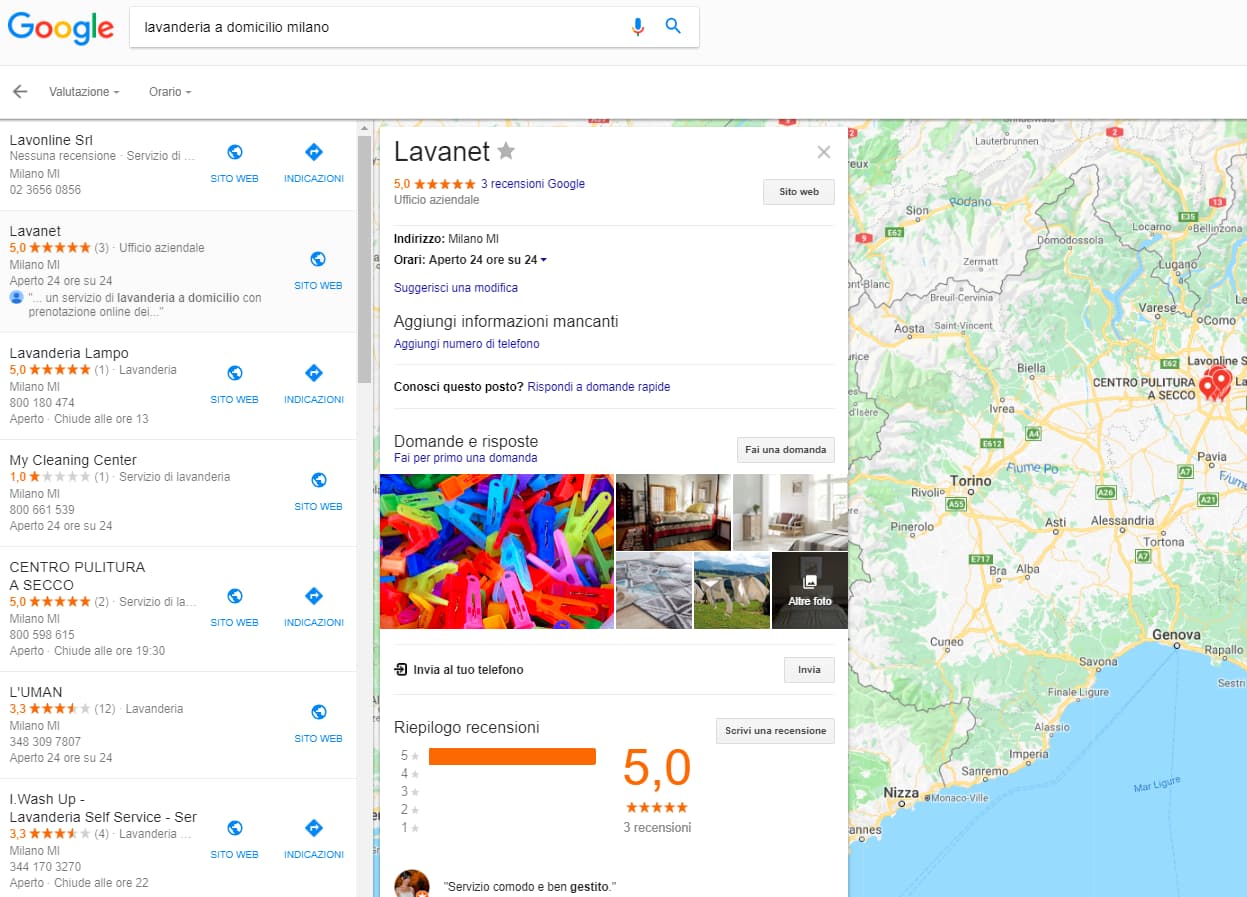
Task: Start voice search with microphone icon
Action: tap(638, 27)
